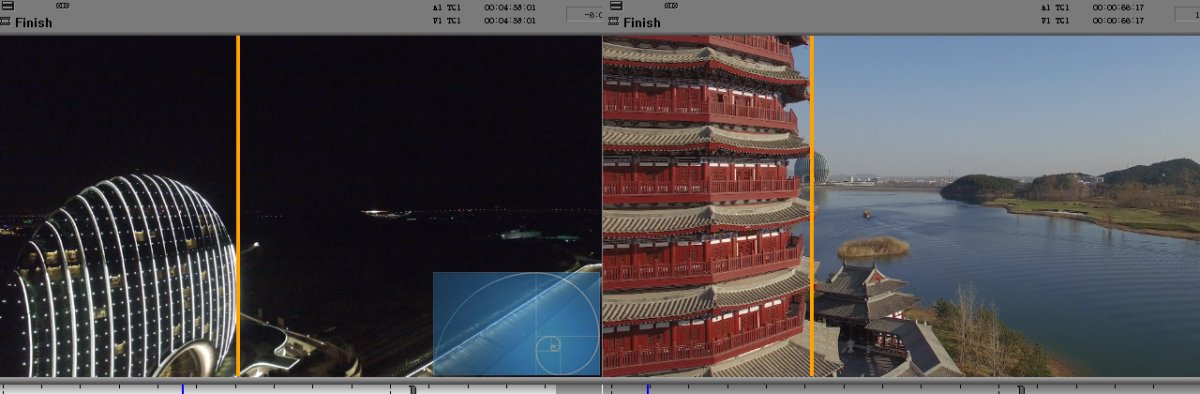
Task: Open the right monitor's top-left menu icon
Action: pyautogui.click(x=613, y=6)
